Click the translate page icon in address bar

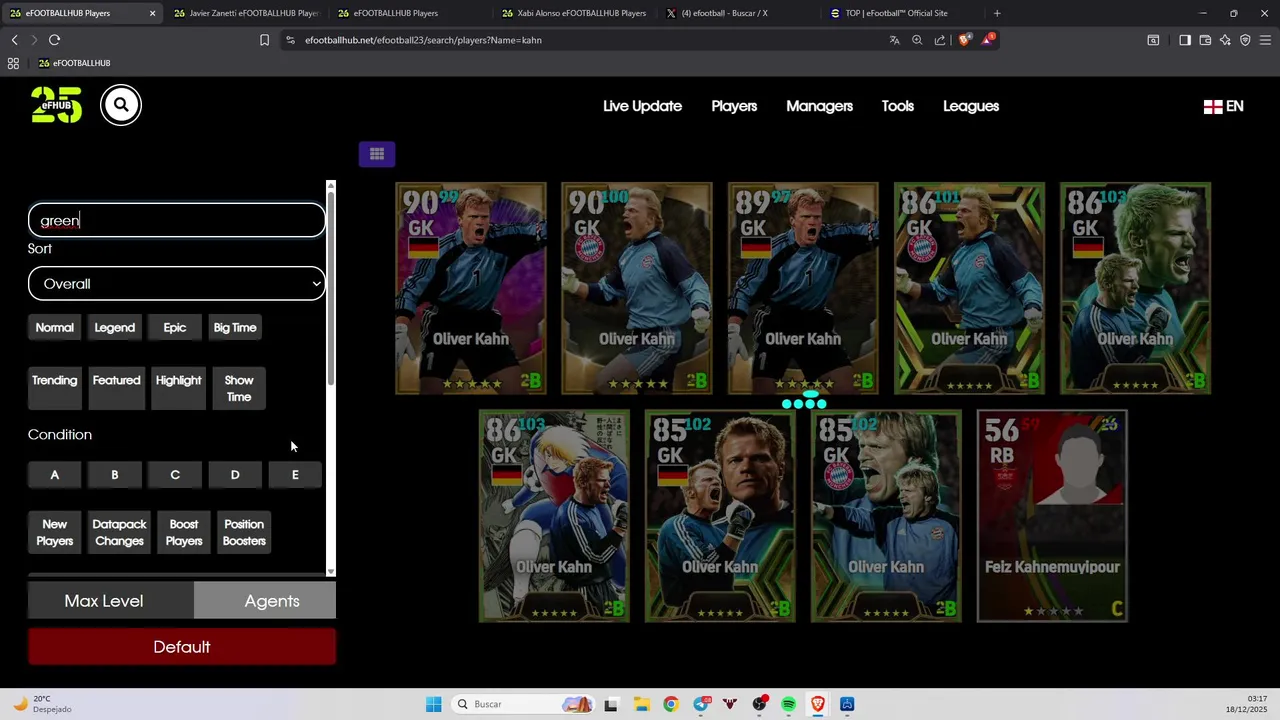pyautogui.click(x=894, y=40)
